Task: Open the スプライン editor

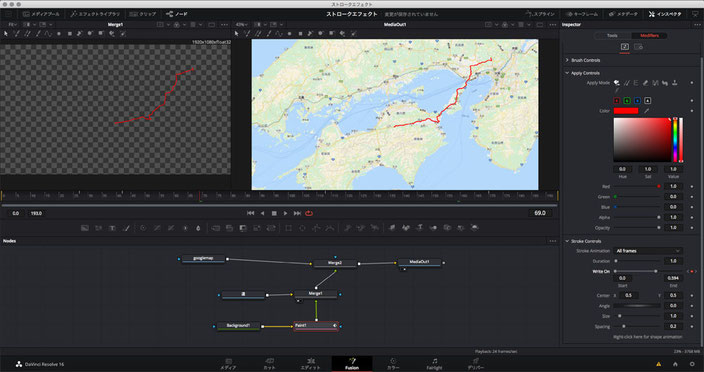Action: (x=541, y=14)
